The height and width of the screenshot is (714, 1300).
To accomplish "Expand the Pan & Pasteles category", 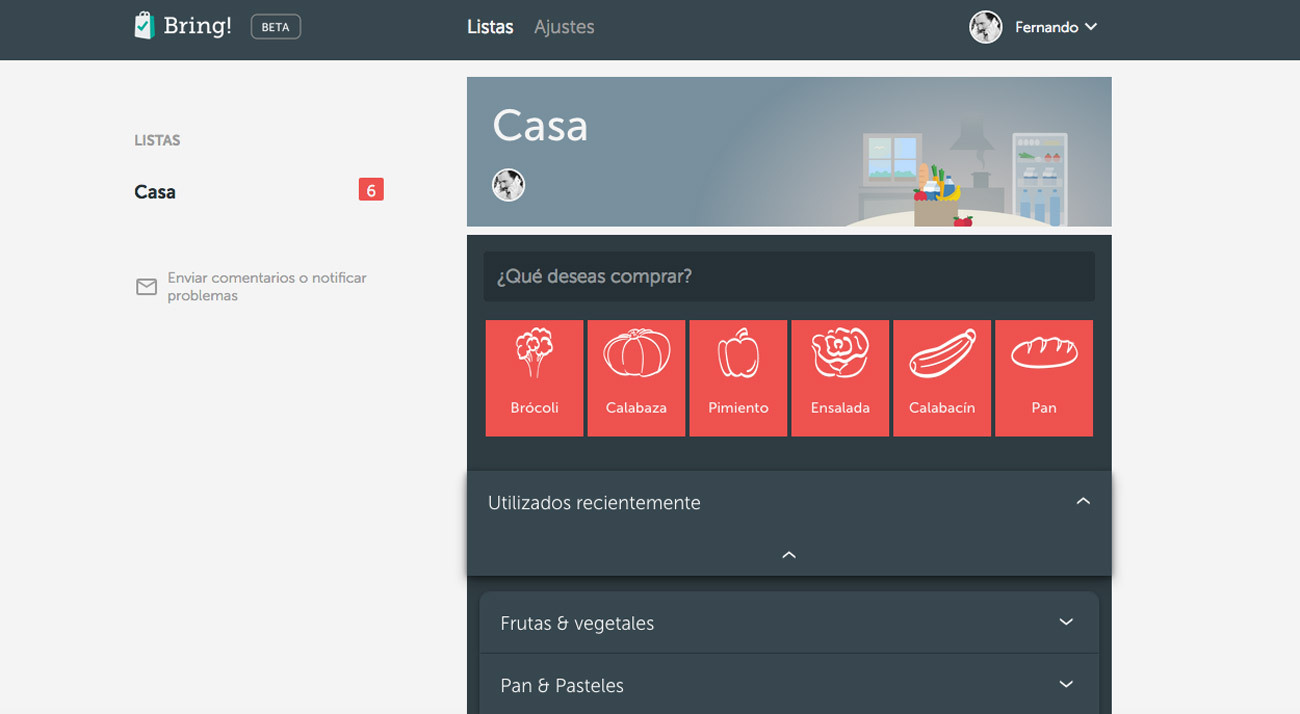I will tap(1066, 684).
